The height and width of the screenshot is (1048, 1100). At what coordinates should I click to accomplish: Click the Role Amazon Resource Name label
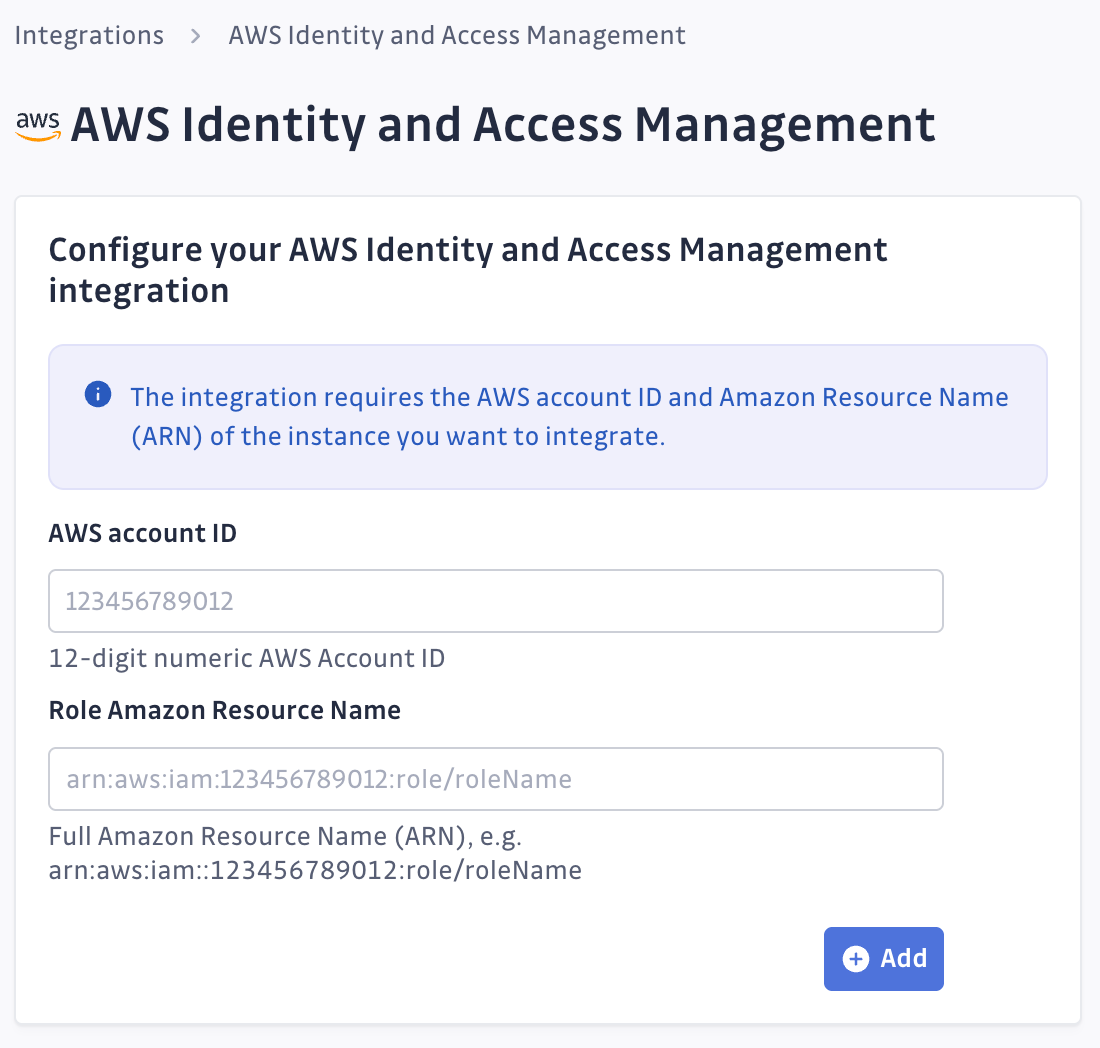224,710
